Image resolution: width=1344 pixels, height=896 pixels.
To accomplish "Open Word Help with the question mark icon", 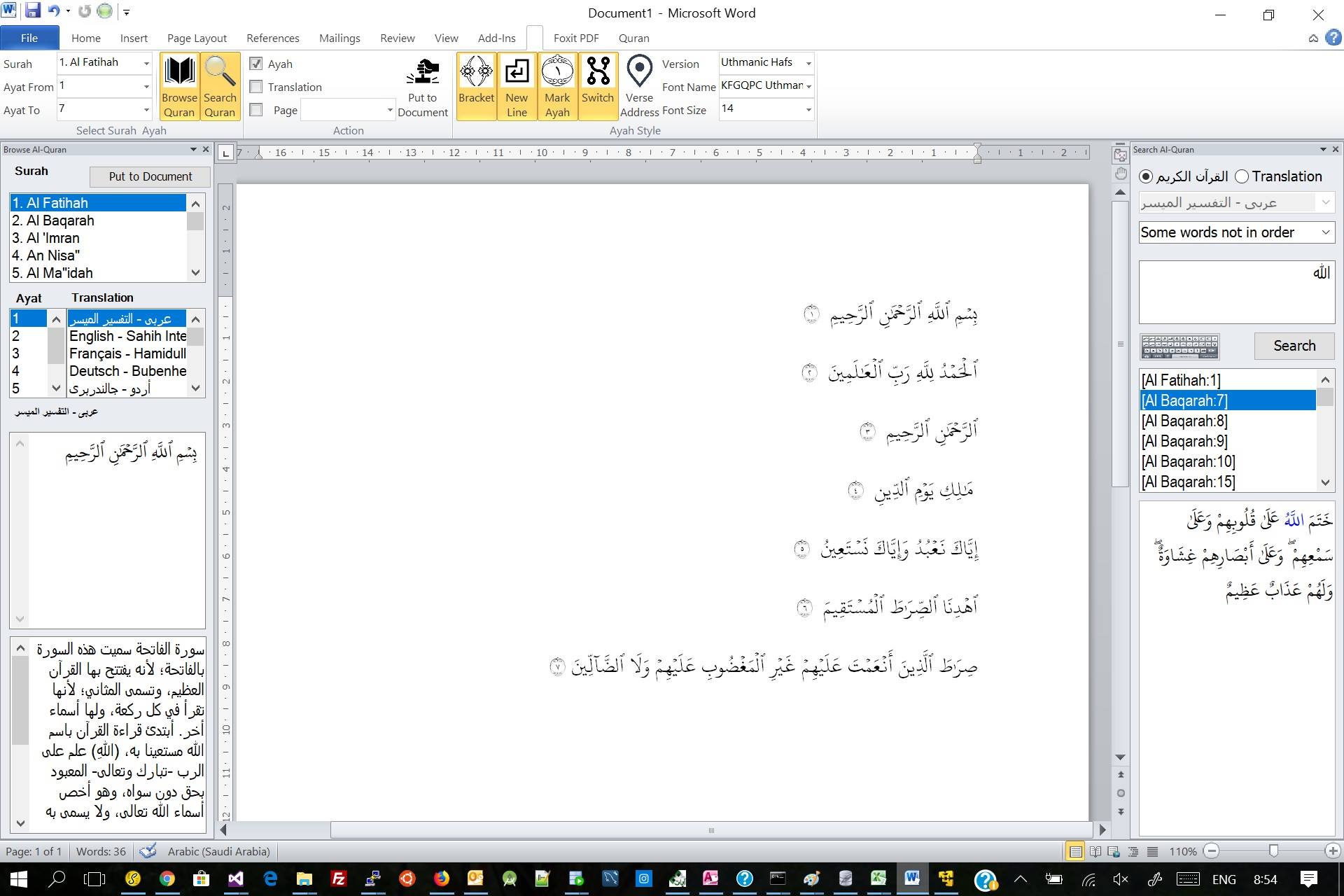I will [1333, 38].
